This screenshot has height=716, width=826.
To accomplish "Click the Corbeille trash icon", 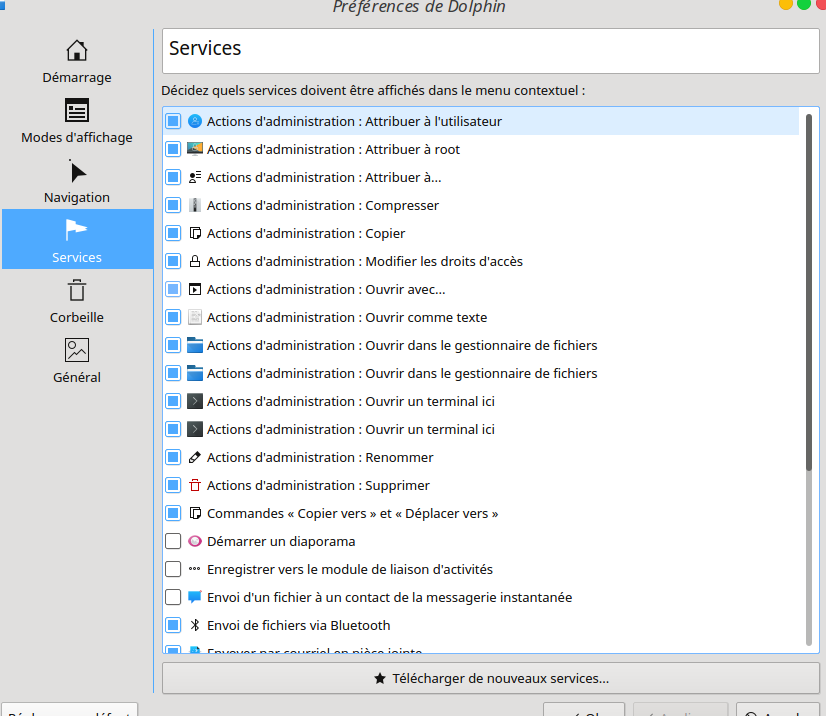I will point(77,291).
